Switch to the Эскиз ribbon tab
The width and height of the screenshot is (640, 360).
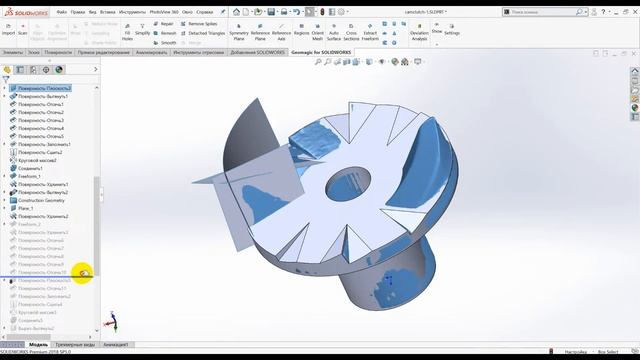(33, 52)
